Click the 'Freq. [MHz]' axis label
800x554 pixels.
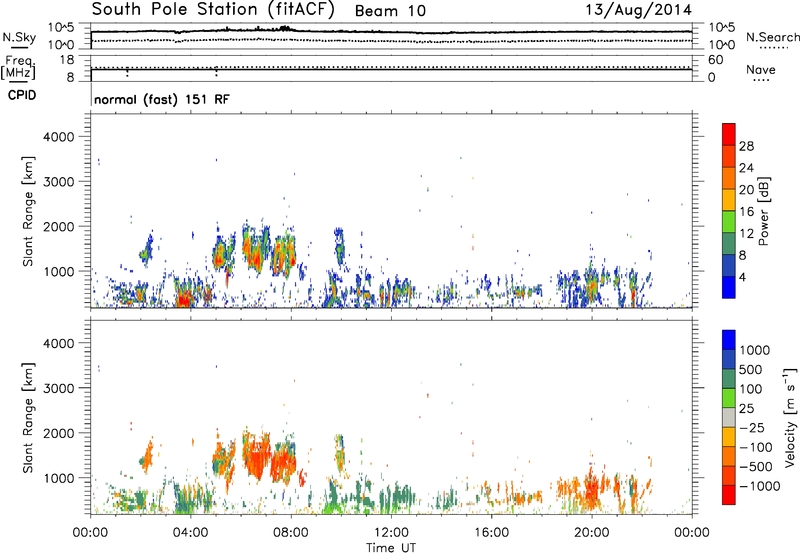(18, 68)
